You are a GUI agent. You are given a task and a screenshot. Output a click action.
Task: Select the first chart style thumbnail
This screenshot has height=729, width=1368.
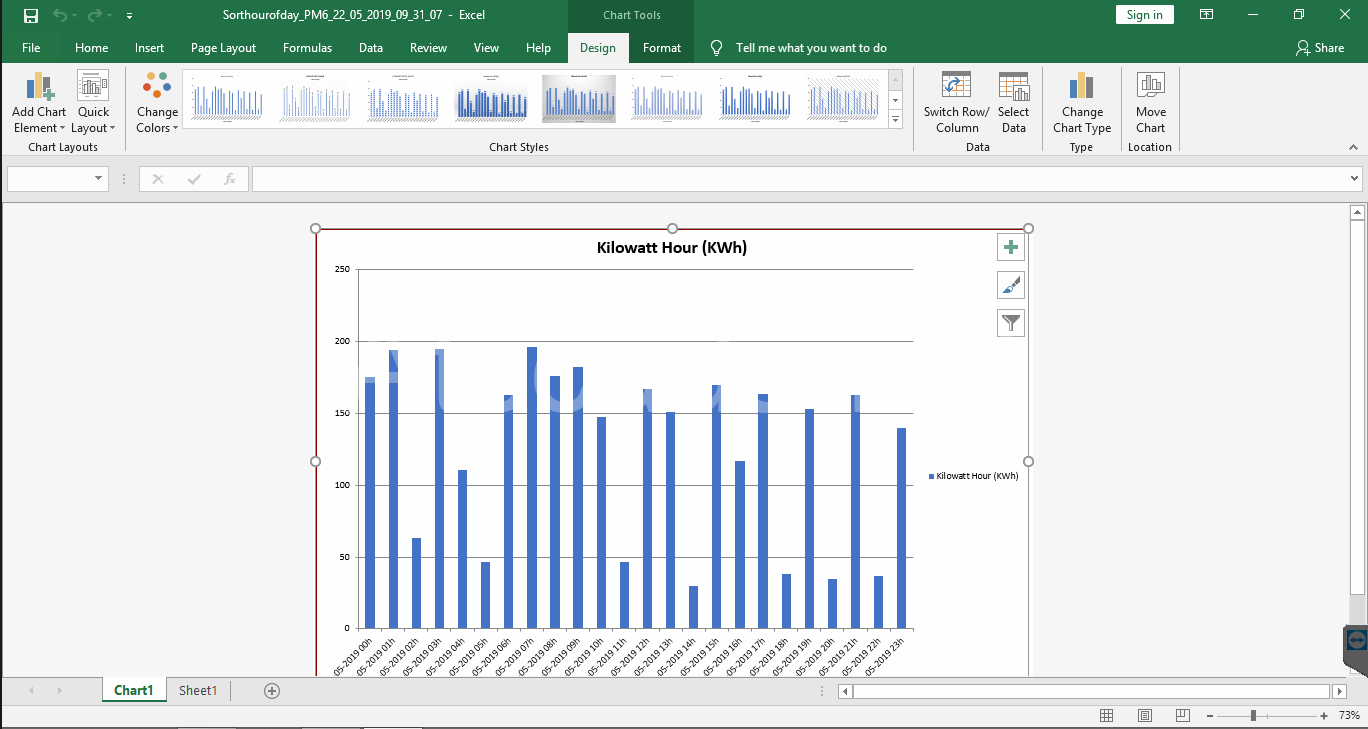227,98
